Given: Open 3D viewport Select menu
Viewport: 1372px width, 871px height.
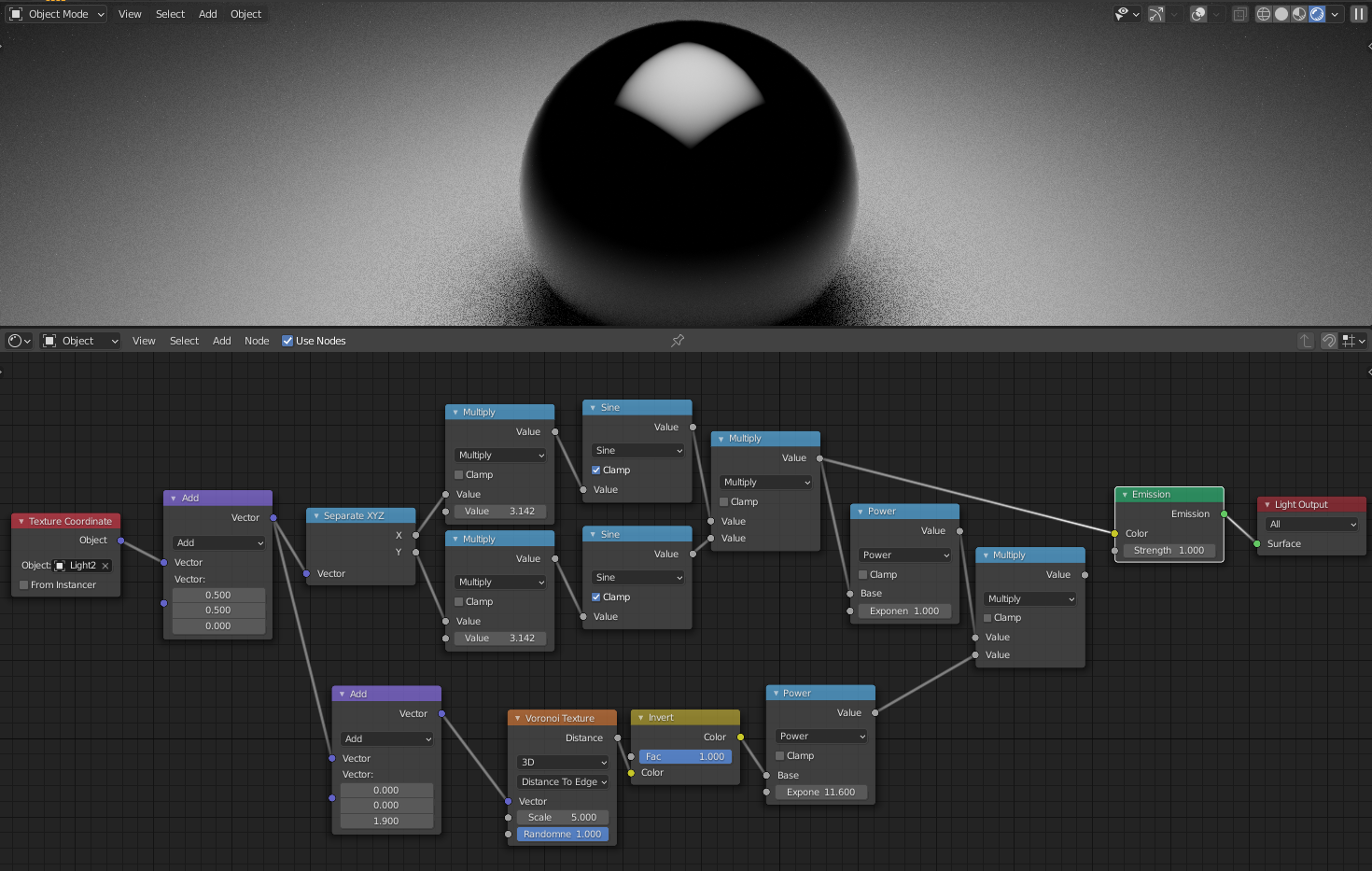Looking at the screenshot, I should pos(170,14).
